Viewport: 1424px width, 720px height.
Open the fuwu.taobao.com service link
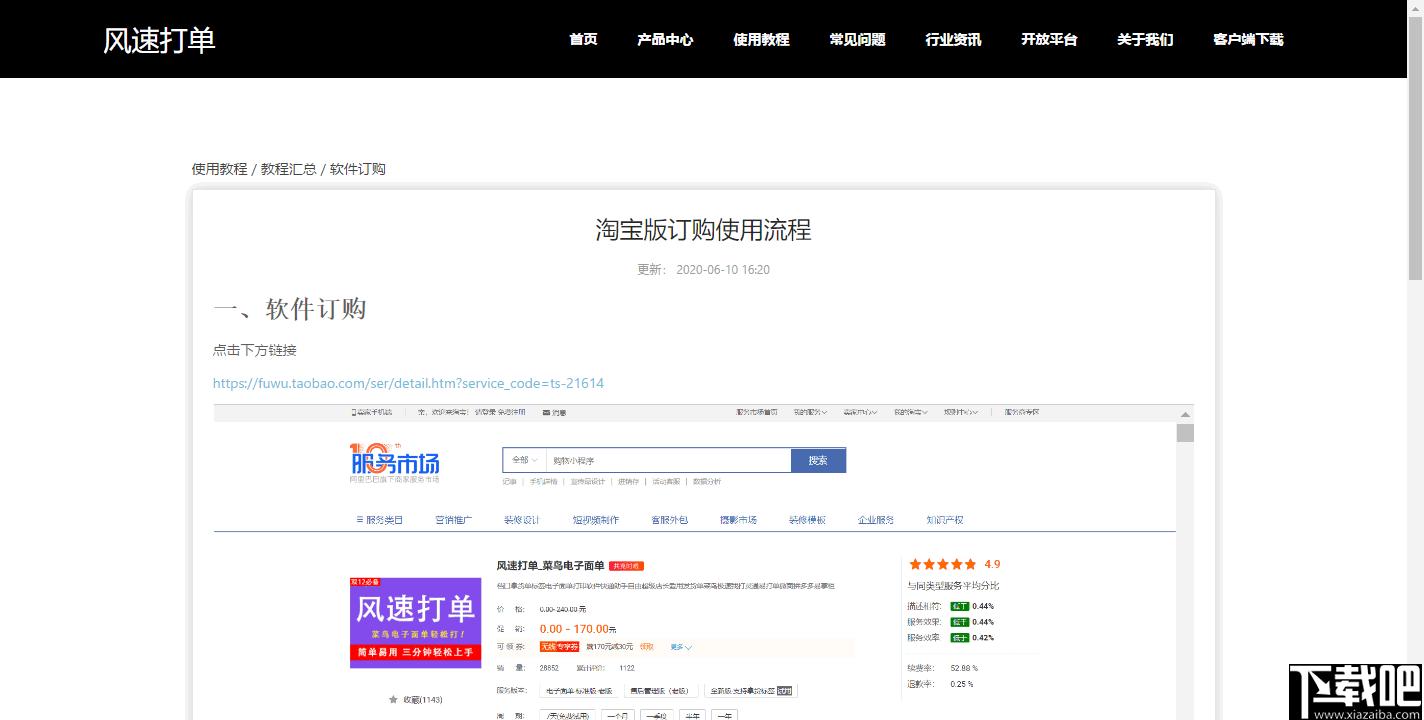[x=408, y=383]
